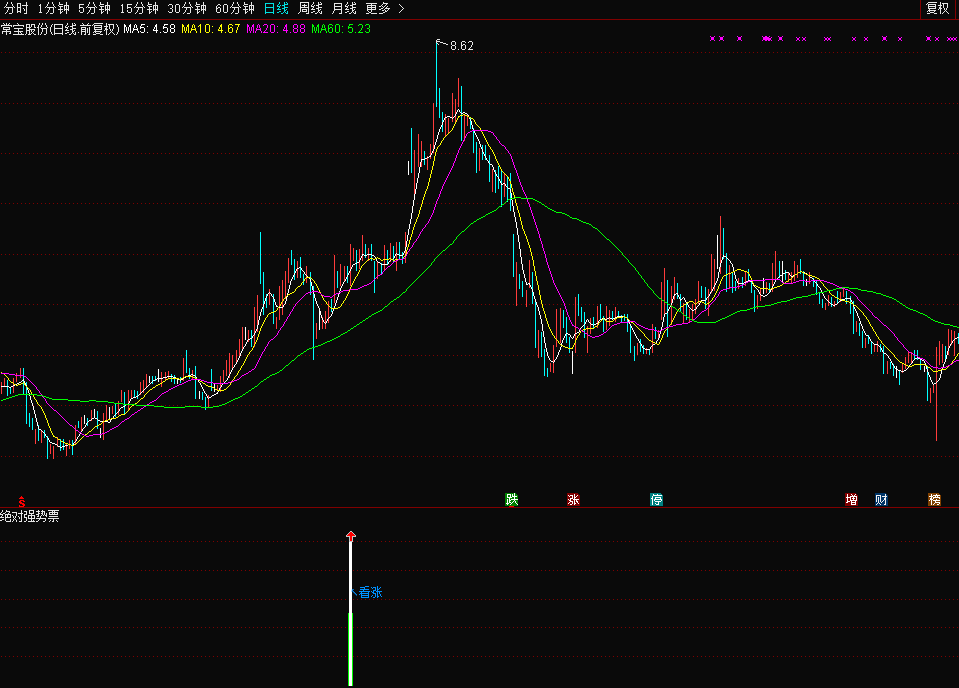Click the red up-arrow signal in indicator panel
The image size is (959, 688).
[x=350, y=537]
